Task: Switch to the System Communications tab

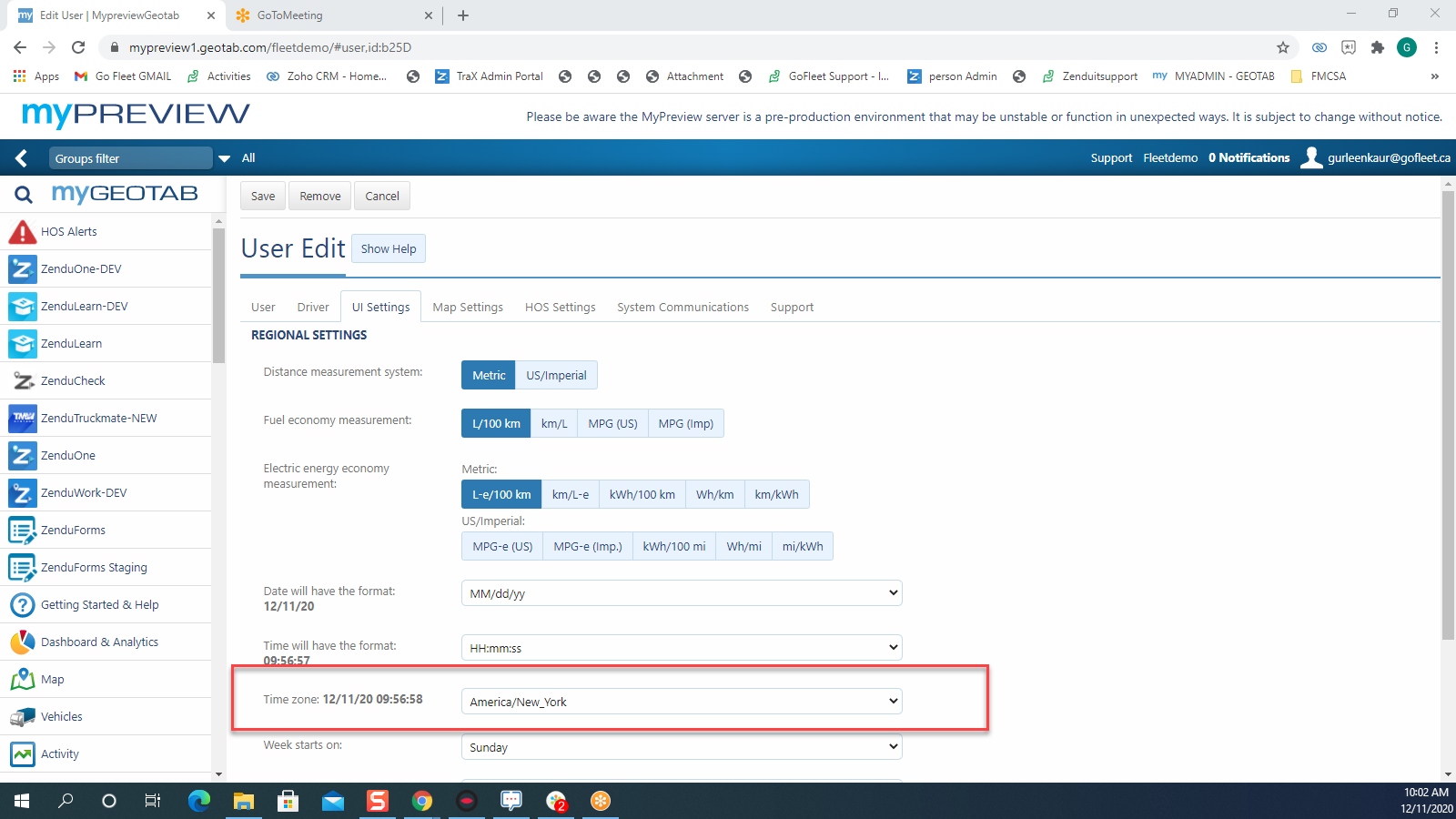Action: (682, 307)
